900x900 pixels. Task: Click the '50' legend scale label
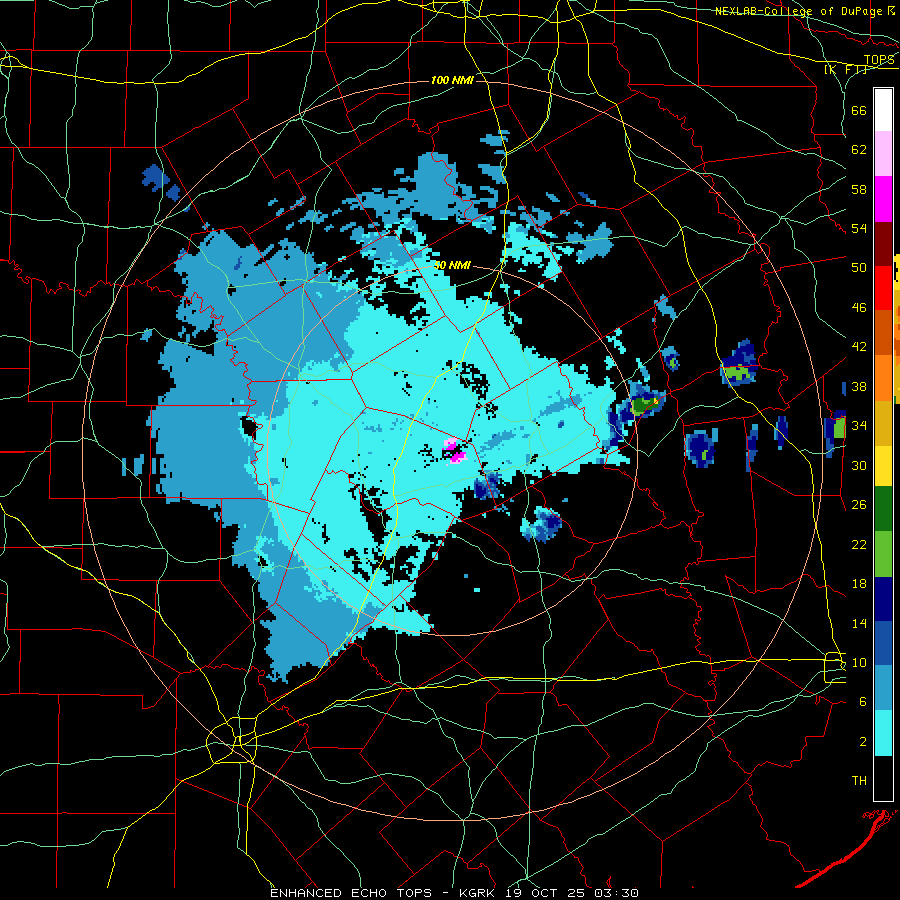click(x=859, y=267)
